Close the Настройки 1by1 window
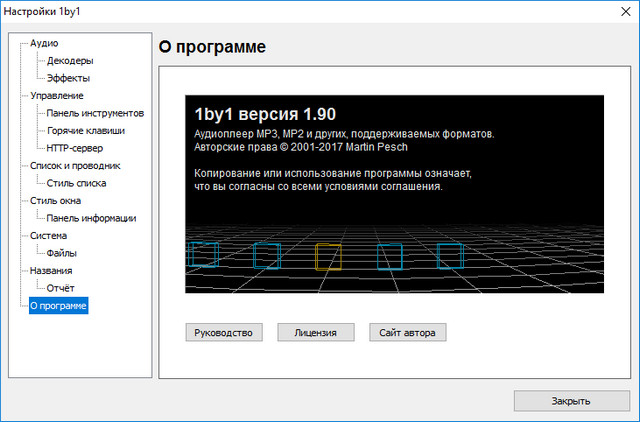 pyautogui.click(x=626, y=11)
